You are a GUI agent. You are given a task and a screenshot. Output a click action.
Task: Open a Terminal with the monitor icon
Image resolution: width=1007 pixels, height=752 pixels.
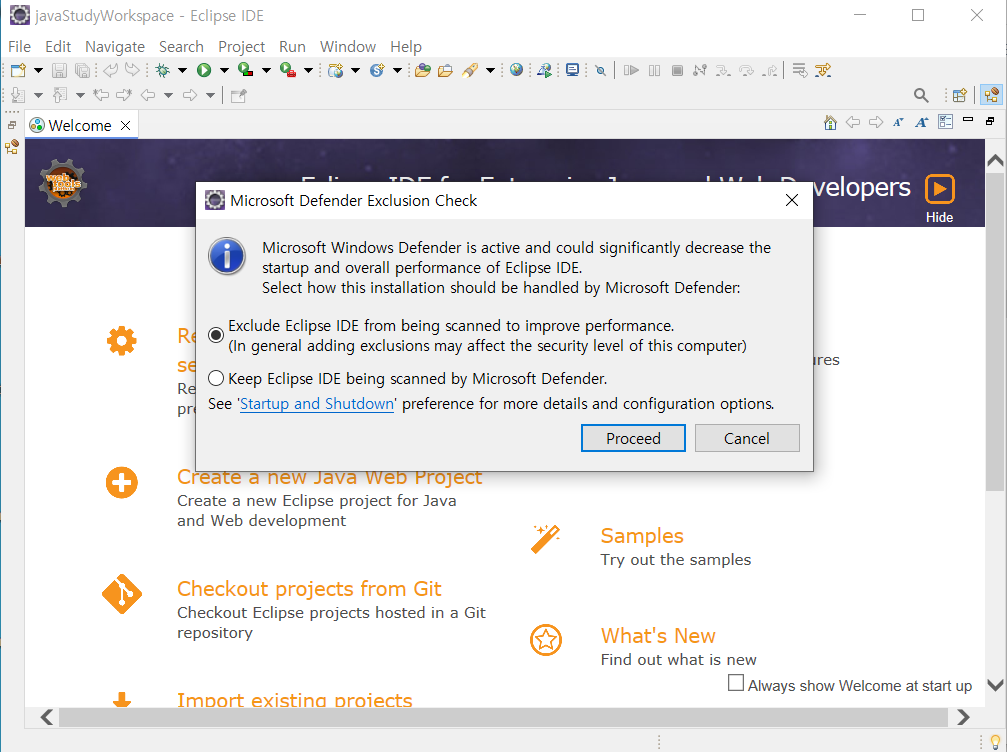pos(572,70)
